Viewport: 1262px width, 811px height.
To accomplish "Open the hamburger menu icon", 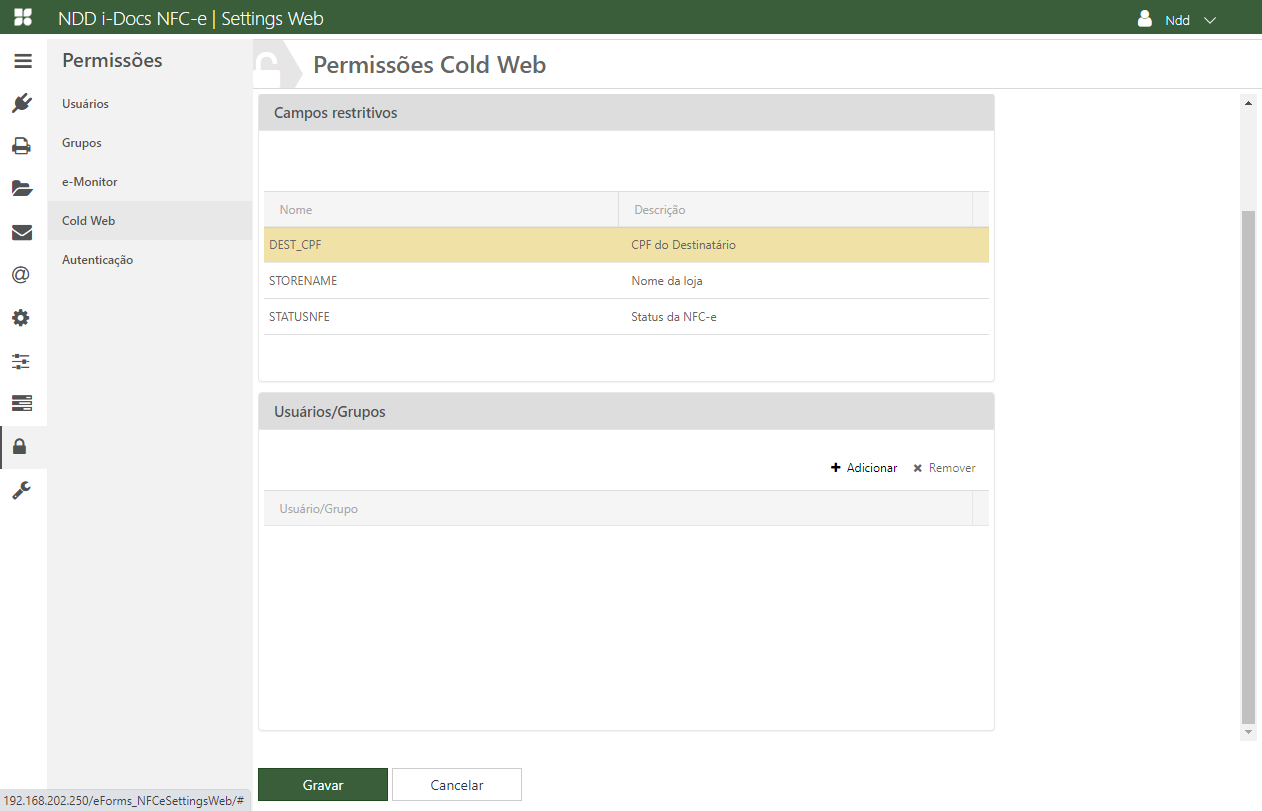I will point(22,61).
